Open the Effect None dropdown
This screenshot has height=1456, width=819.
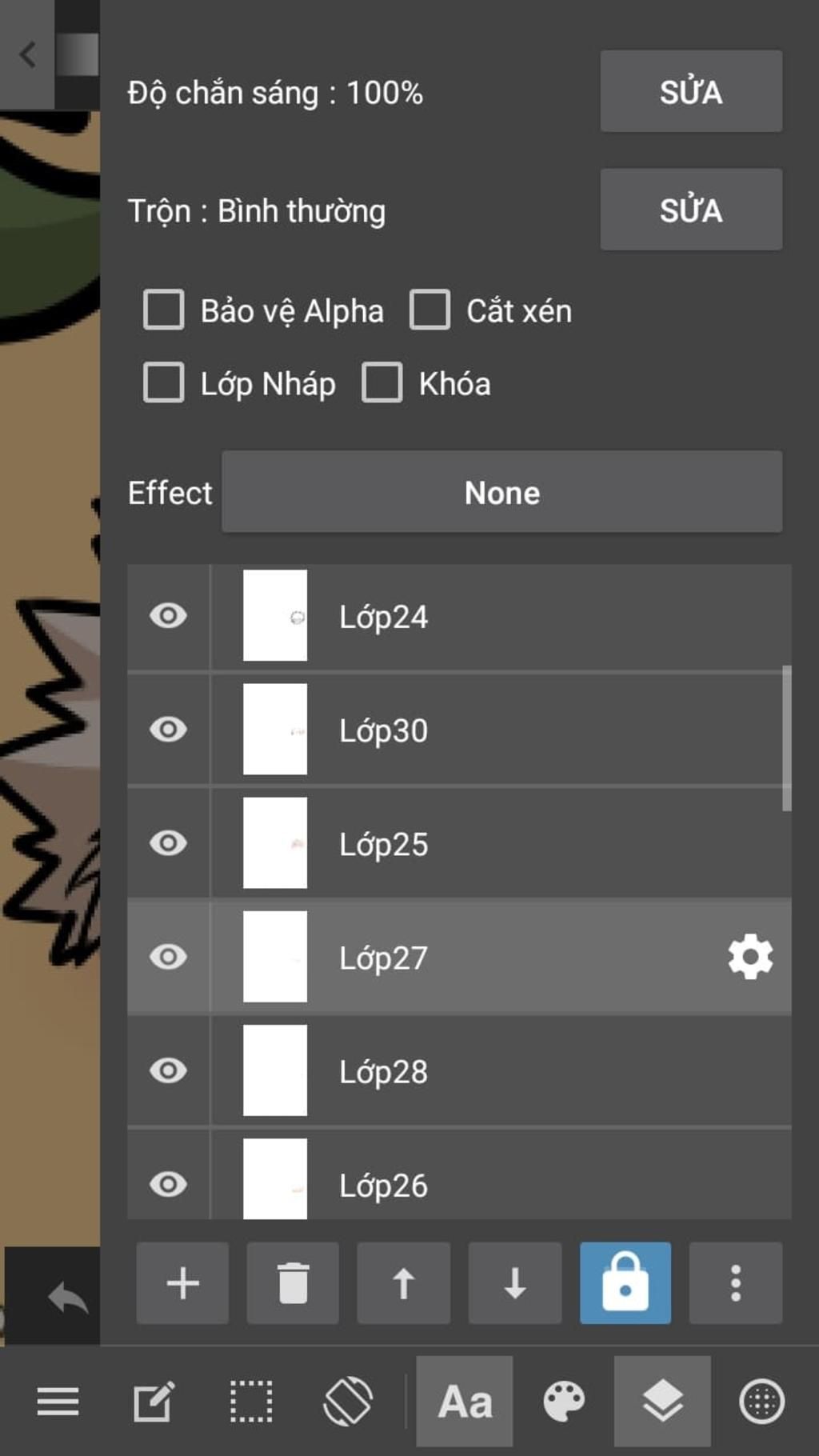(x=502, y=492)
